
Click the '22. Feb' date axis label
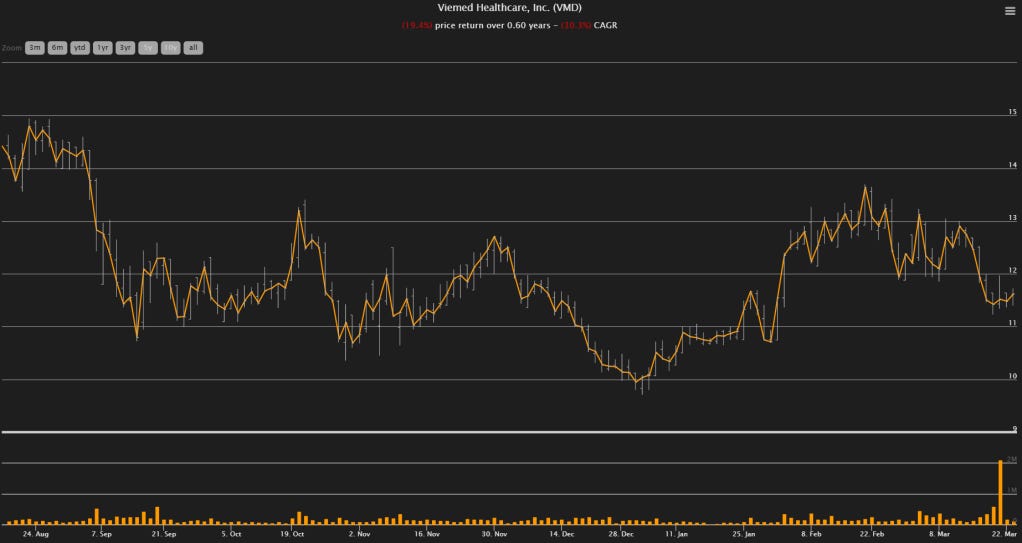[872, 534]
